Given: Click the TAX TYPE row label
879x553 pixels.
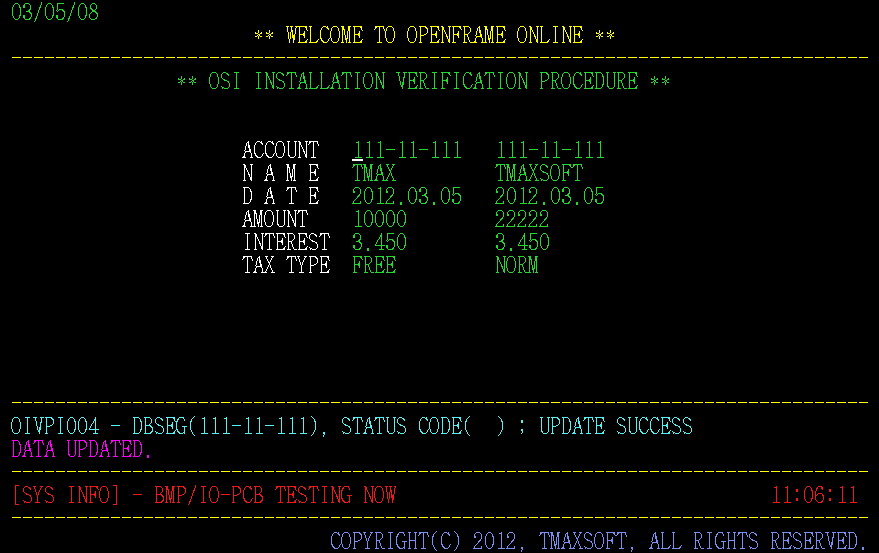Looking at the screenshot, I should tap(286, 266).
